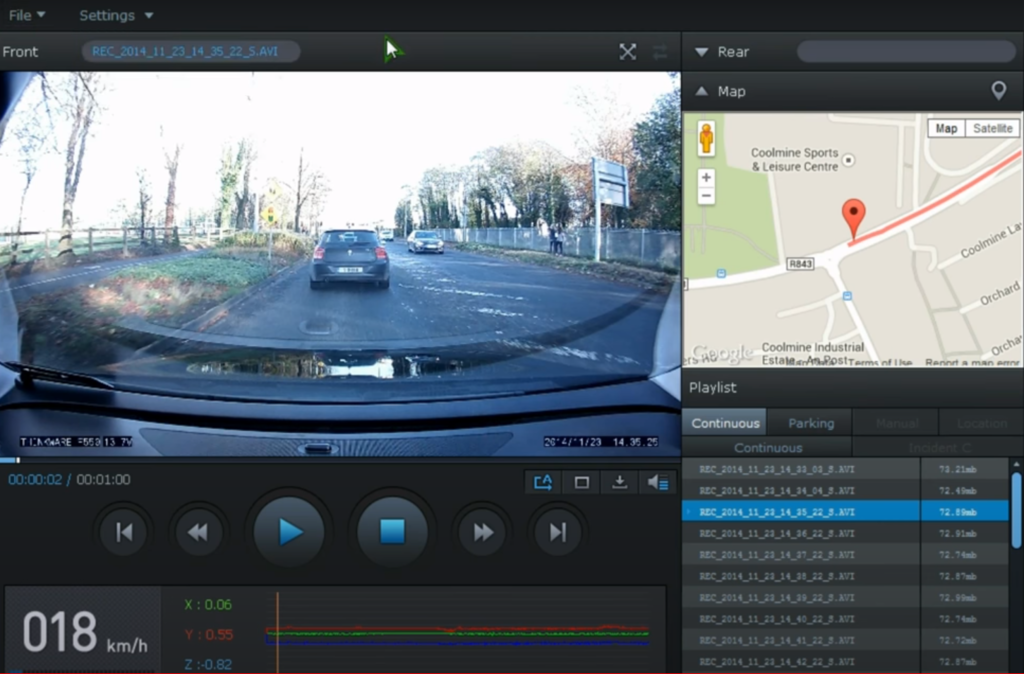The image size is (1024, 674).
Task: Select REC_2014_11_23_14_36_22 file in playlist
Action: pos(777,533)
